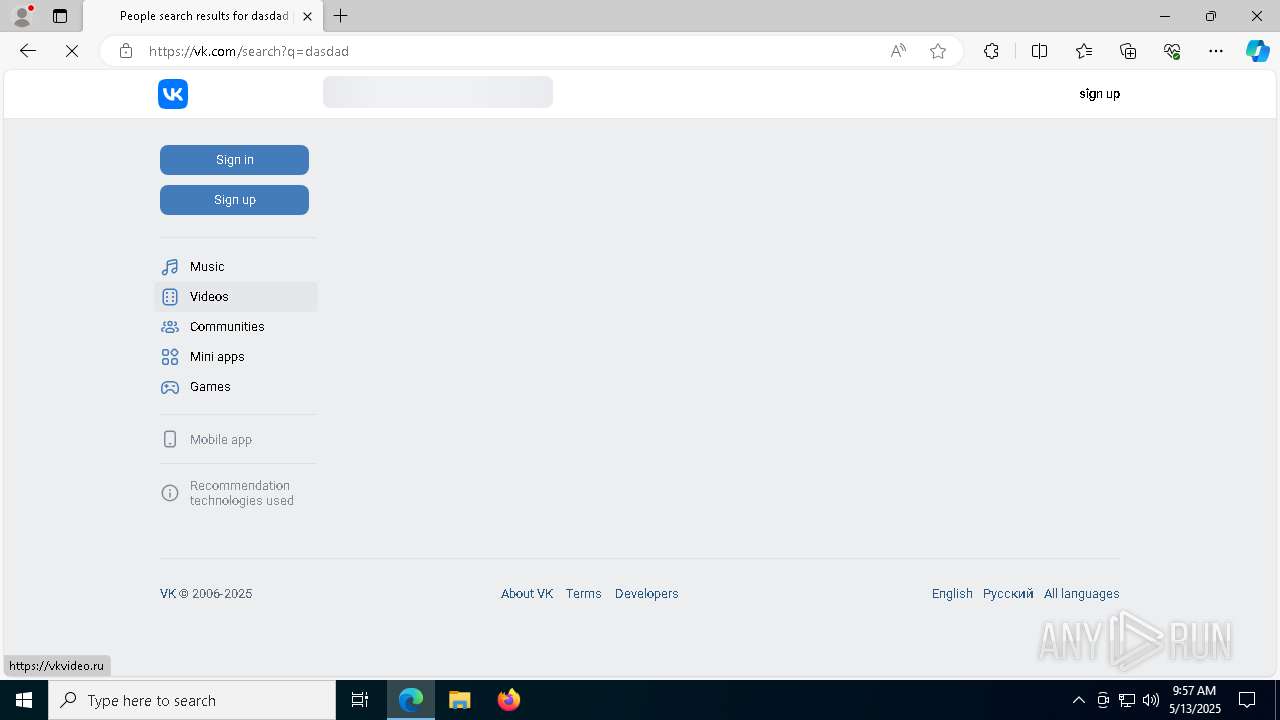
Task: Click the Sign in button
Action: pos(234,160)
